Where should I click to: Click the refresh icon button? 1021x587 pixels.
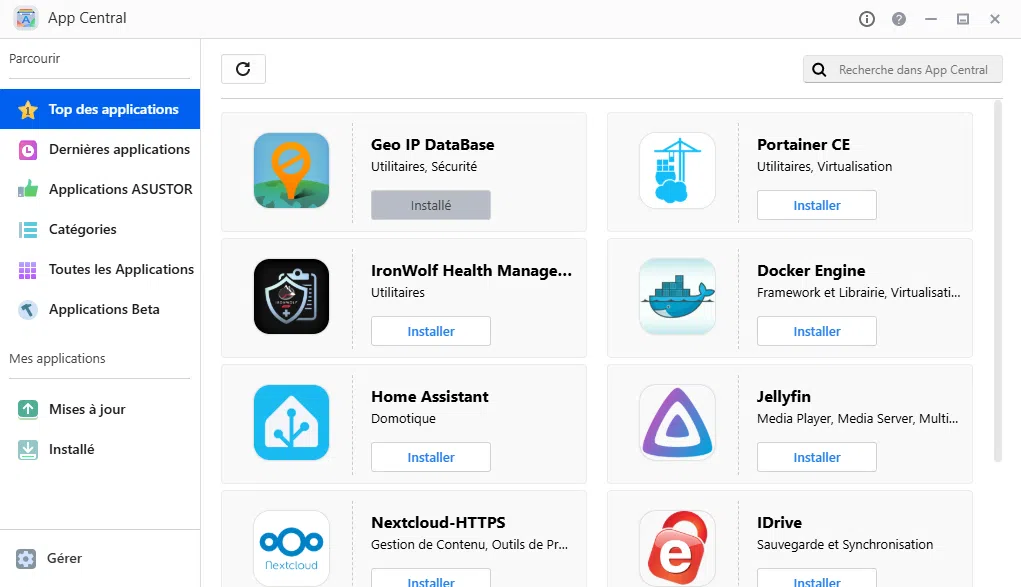pos(243,69)
